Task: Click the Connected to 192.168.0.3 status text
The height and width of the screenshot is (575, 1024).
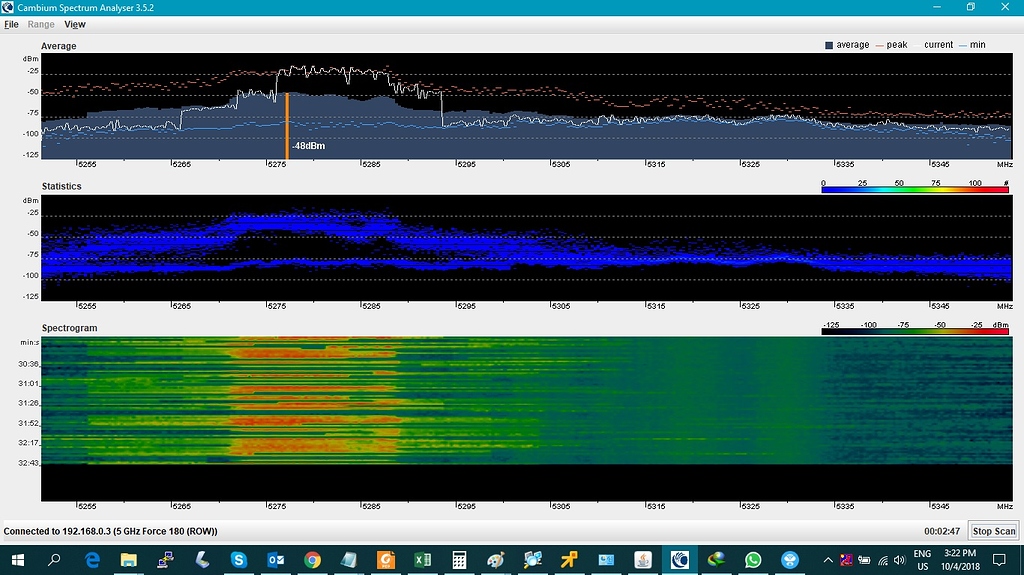Action: (110, 531)
